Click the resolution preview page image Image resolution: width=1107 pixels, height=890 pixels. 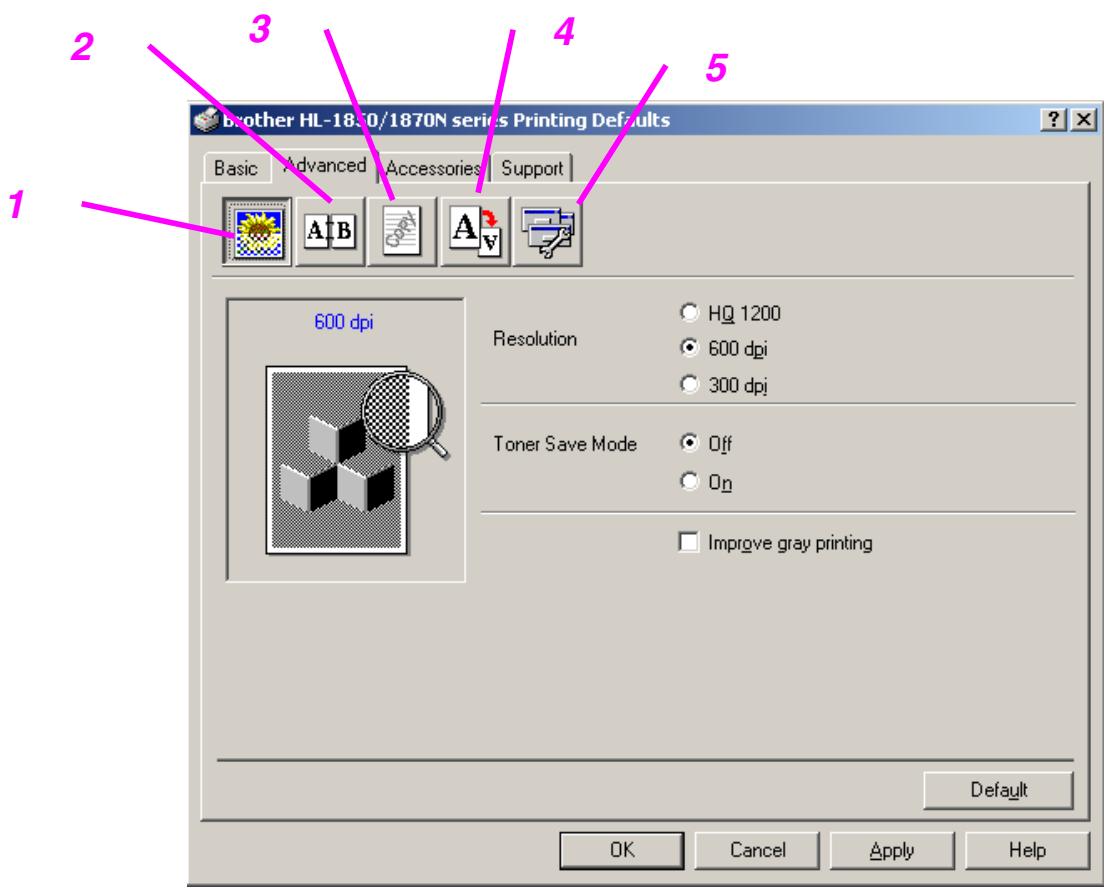tap(337, 459)
